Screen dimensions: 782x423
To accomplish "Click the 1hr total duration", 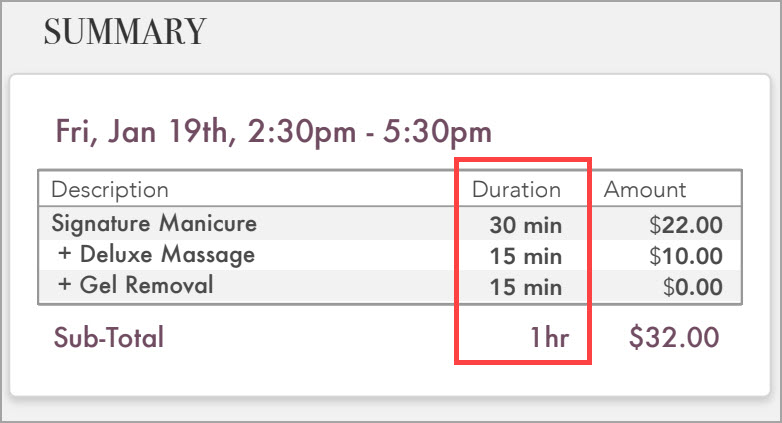I will 549,337.
